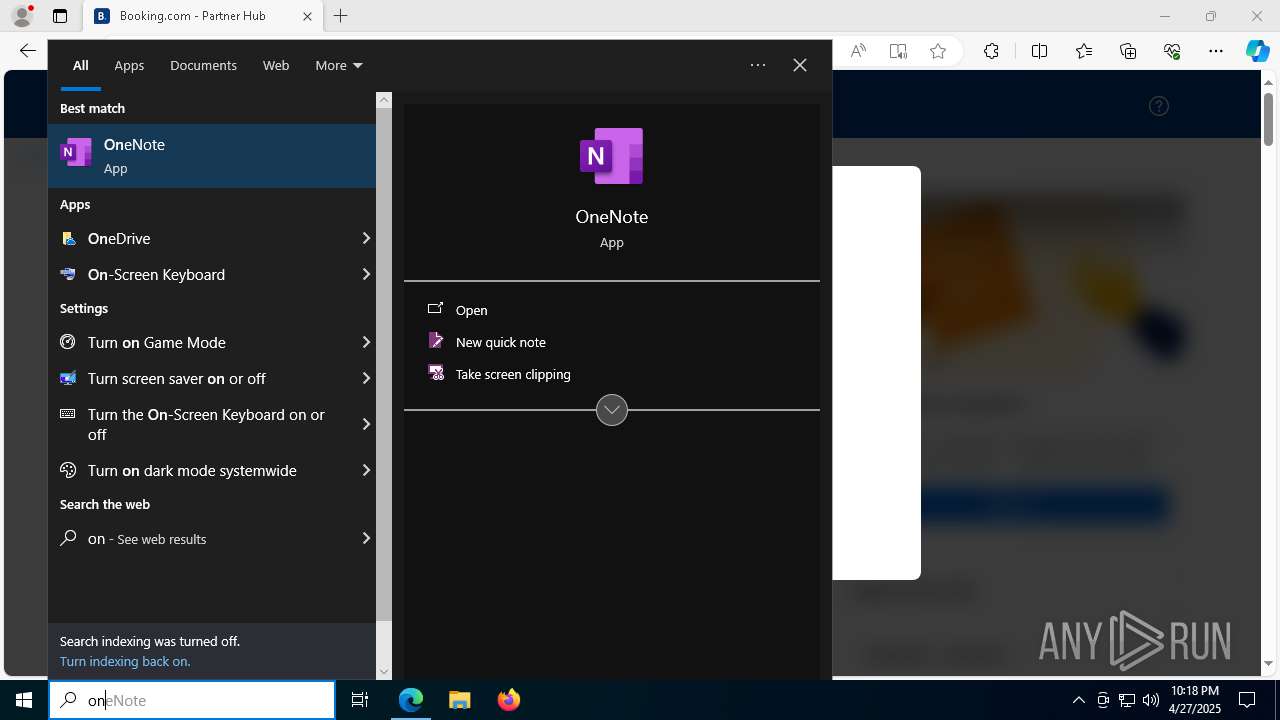
Task: Open notification center
Action: 1247,700
